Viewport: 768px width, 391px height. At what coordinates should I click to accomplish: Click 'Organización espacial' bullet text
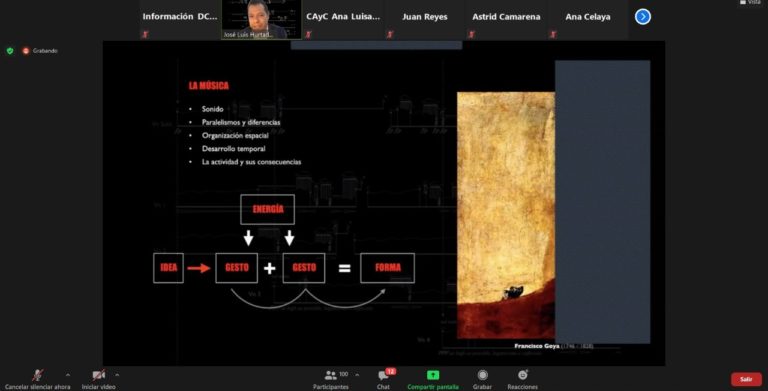[235, 136]
